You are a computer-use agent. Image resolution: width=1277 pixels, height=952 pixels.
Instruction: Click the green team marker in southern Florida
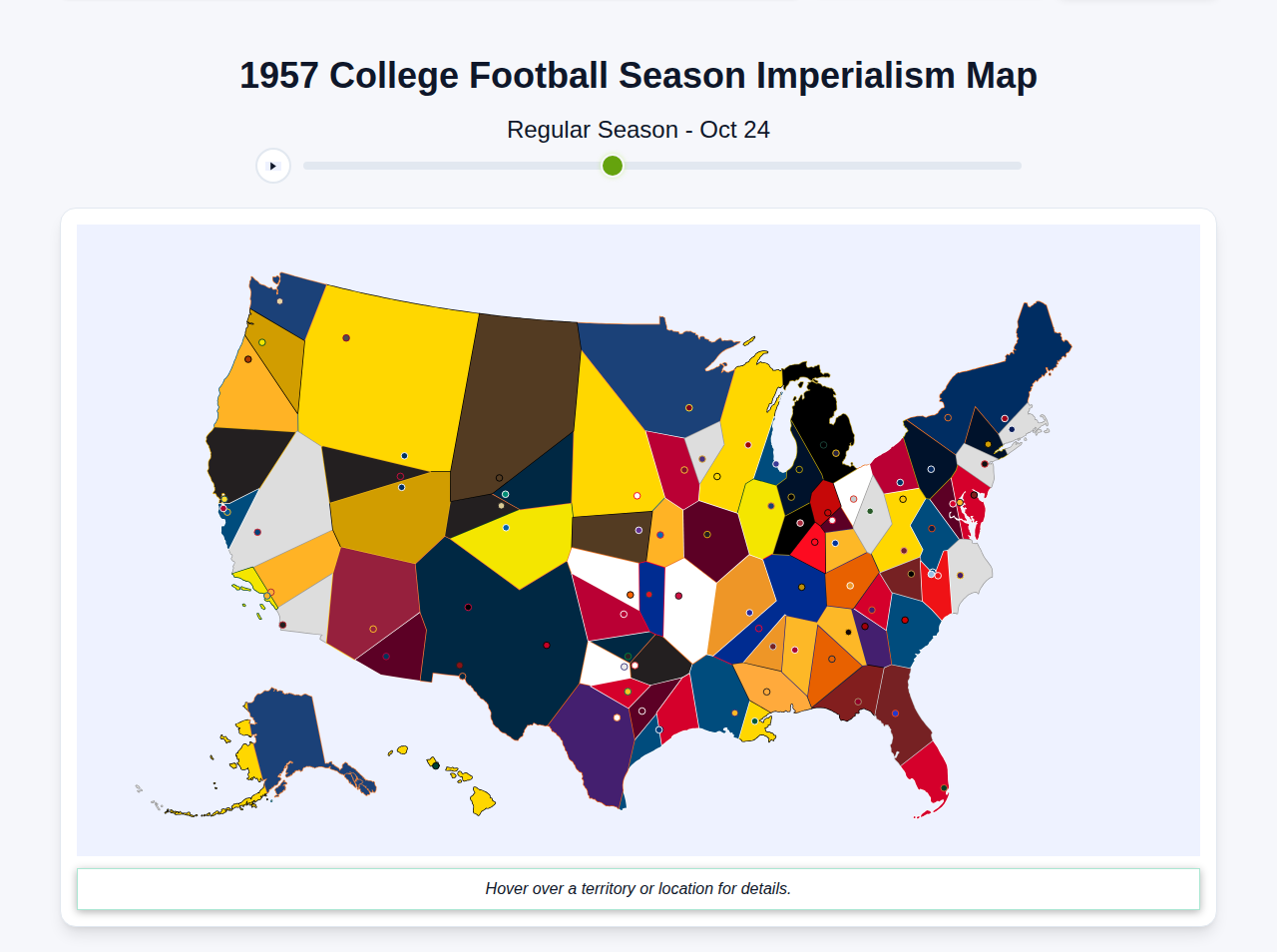944,788
